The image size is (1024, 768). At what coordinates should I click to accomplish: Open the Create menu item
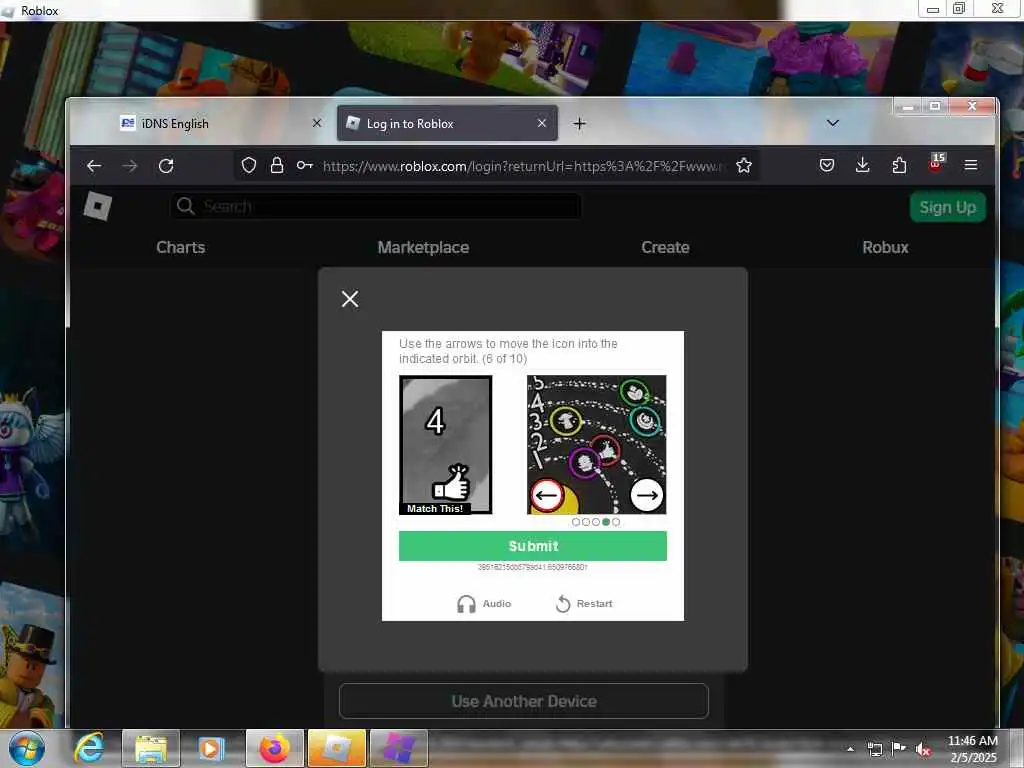coord(665,248)
